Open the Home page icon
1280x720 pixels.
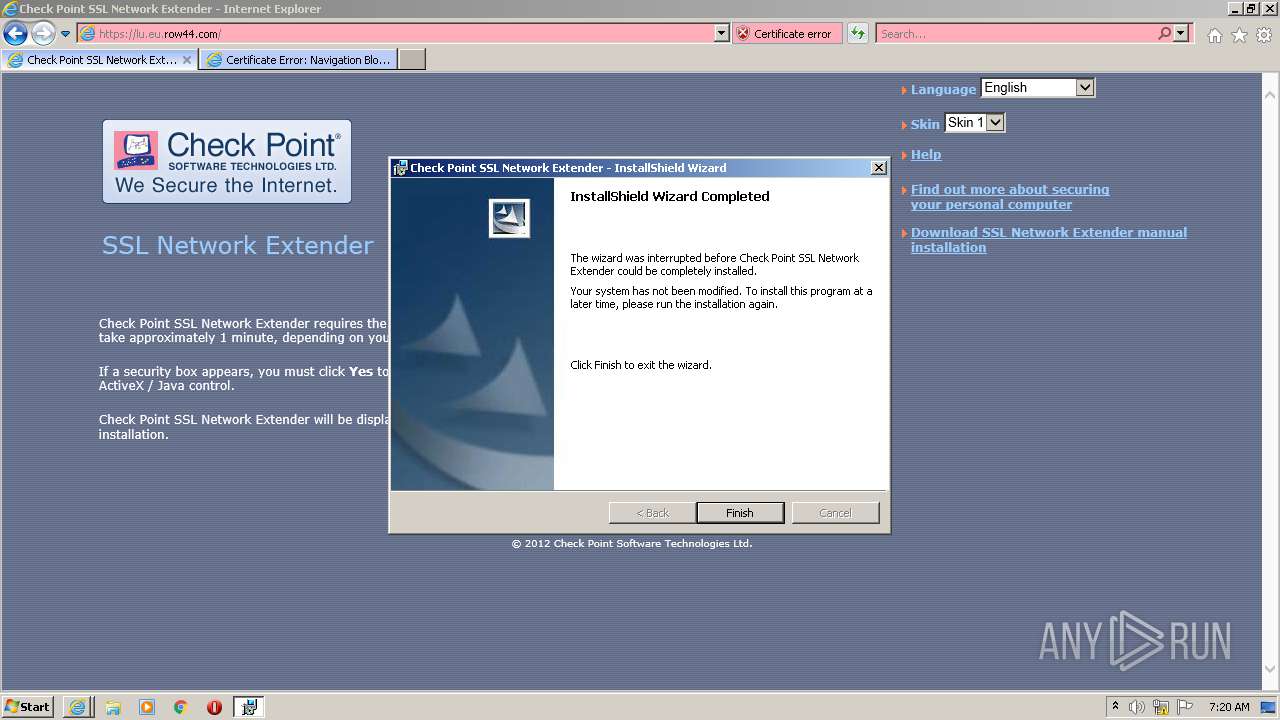click(x=1214, y=35)
